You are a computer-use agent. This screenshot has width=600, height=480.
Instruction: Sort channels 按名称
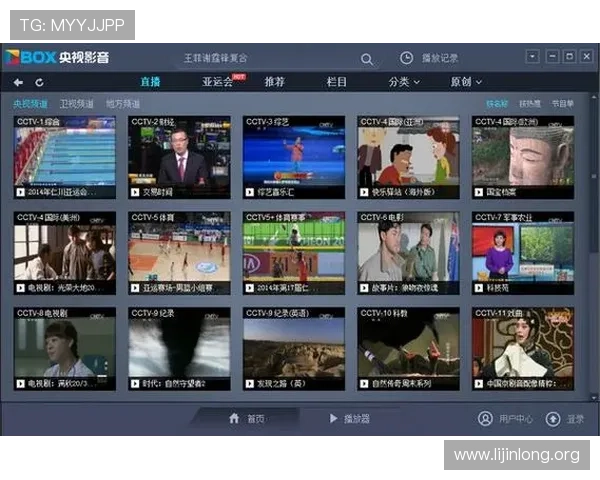[x=497, y=104]
